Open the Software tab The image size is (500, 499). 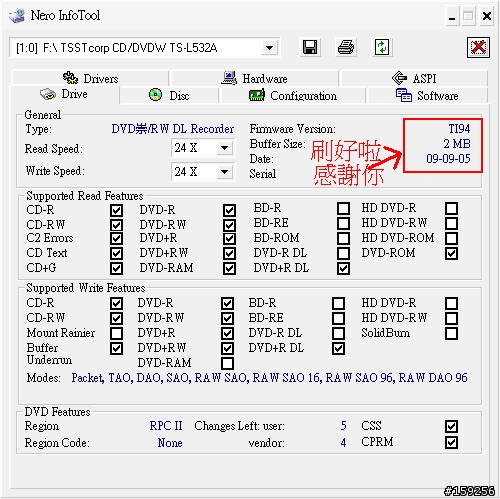pyautogui.click(x=427, y=96)
